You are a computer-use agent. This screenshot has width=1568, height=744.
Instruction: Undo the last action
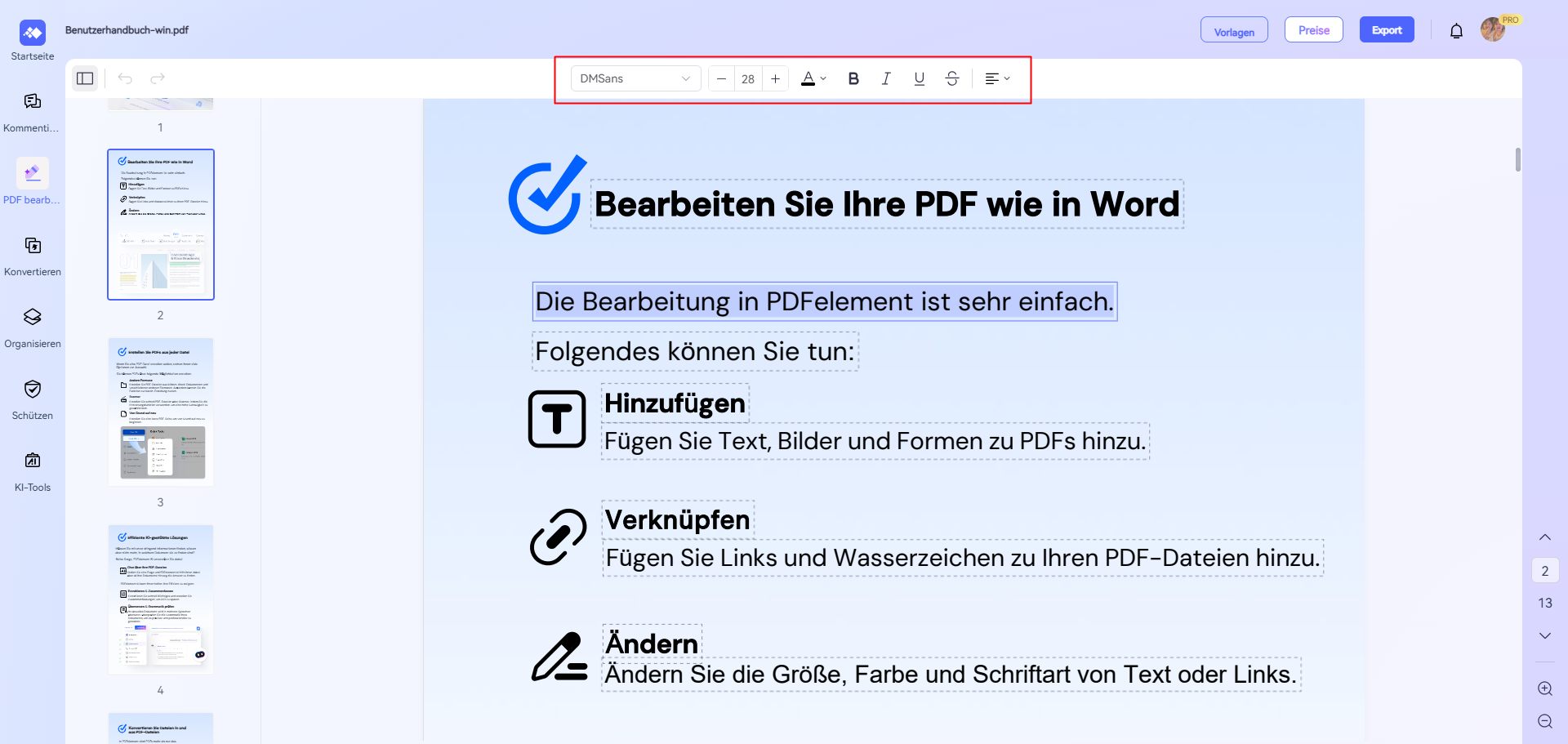click(x=125, y=78)
